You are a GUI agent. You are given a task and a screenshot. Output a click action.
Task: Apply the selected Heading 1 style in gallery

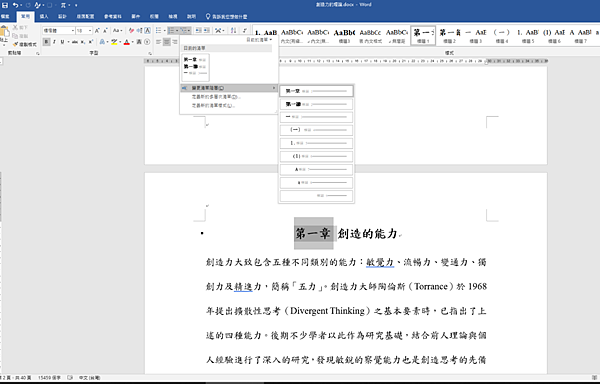tap(423, 36)
